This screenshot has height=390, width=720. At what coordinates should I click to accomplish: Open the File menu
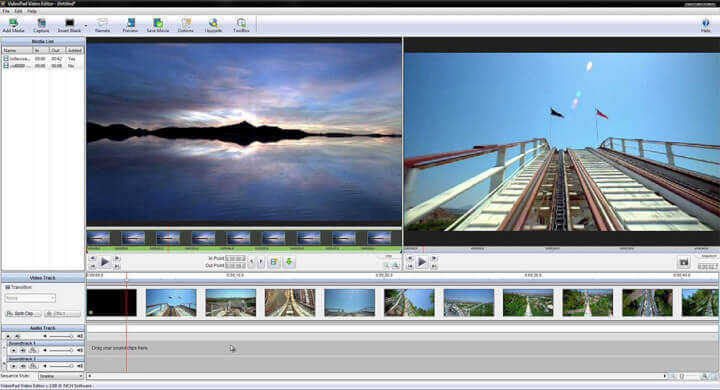(x=6, y=11)
